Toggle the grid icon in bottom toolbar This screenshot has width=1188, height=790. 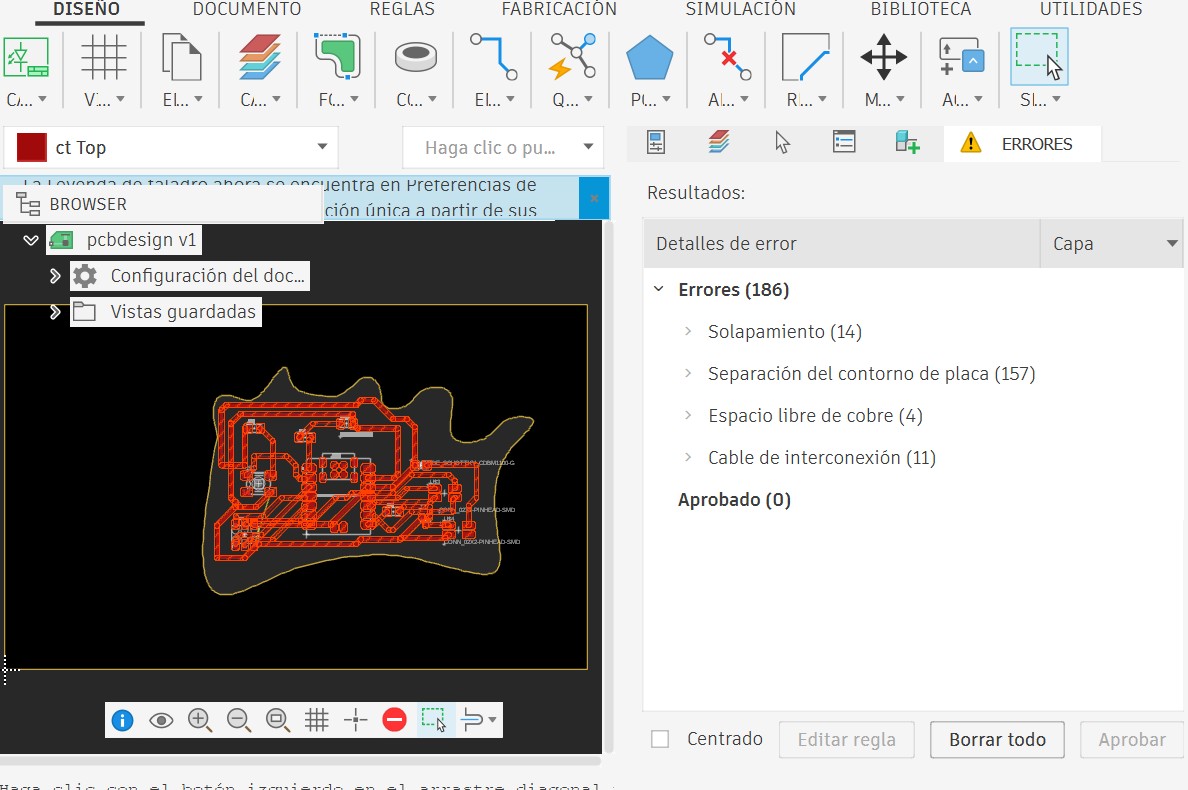[316, 720]
